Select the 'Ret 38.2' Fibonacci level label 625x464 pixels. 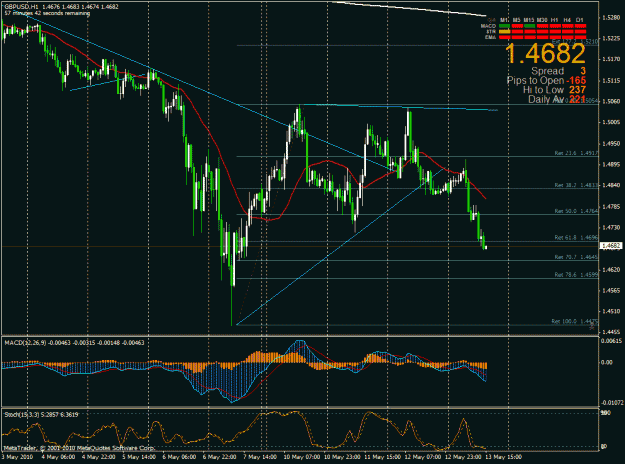click(x=576, y=185)
